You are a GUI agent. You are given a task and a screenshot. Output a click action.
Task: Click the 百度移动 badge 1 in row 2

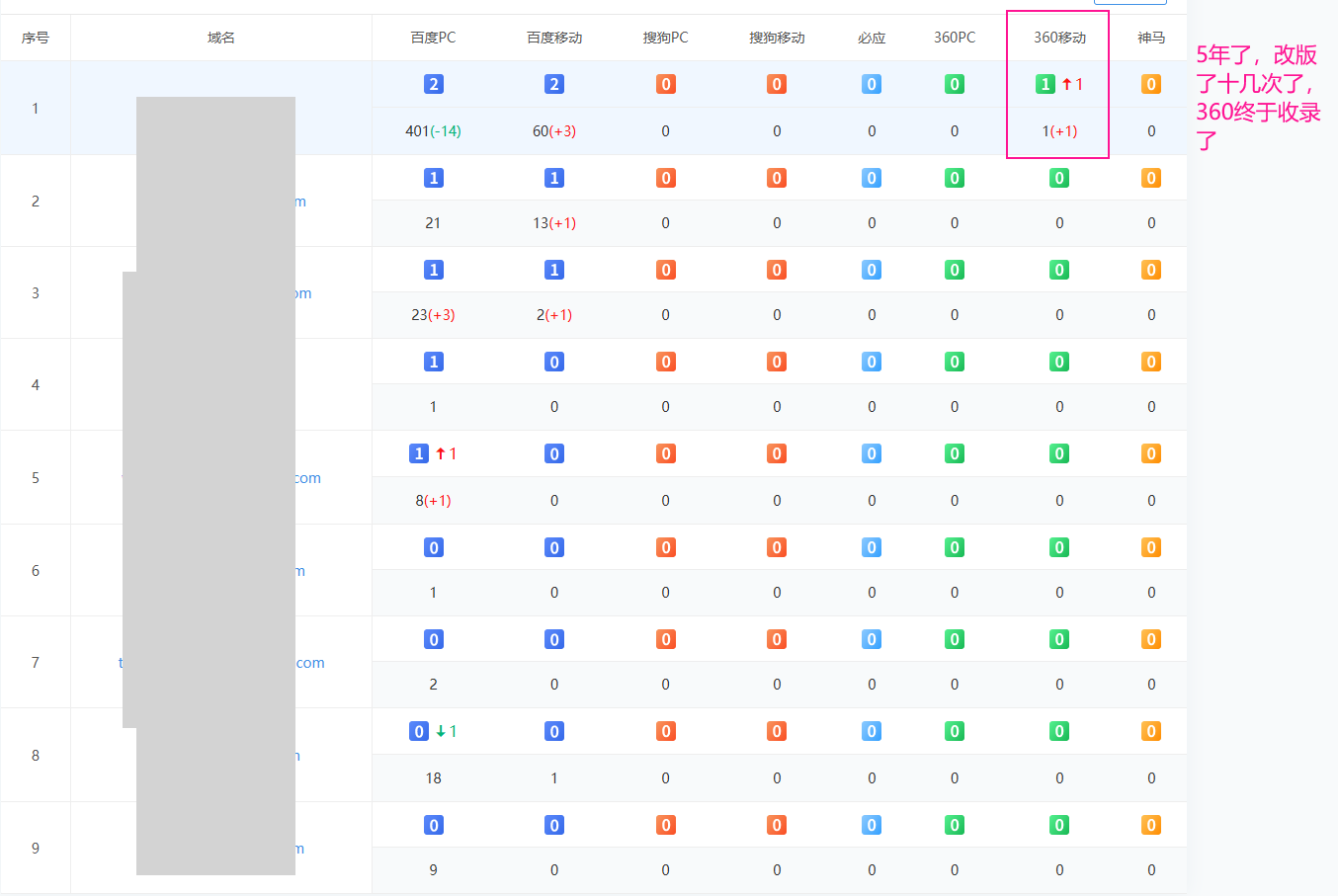pyautogui.click(x=554, y=178)
